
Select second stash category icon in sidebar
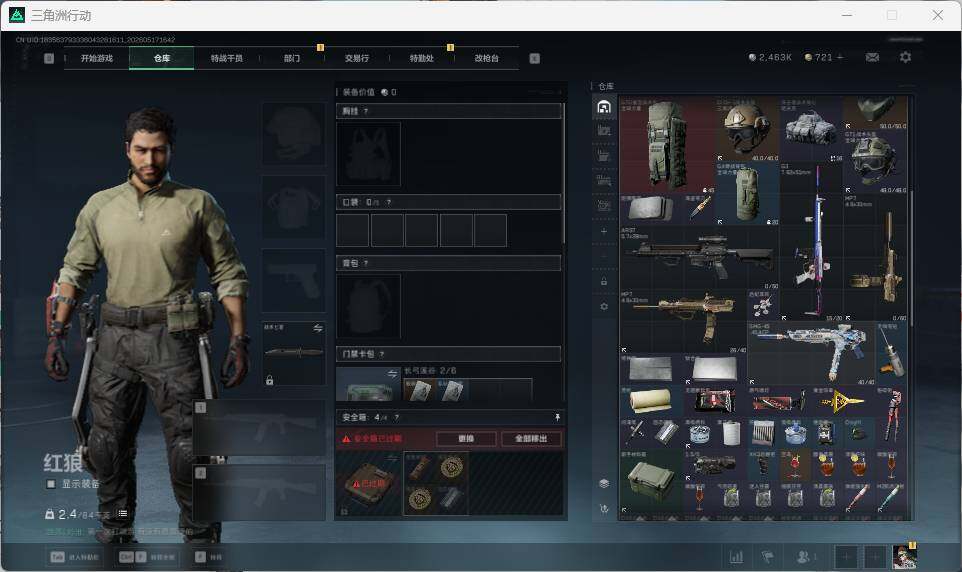coord(604,129)
